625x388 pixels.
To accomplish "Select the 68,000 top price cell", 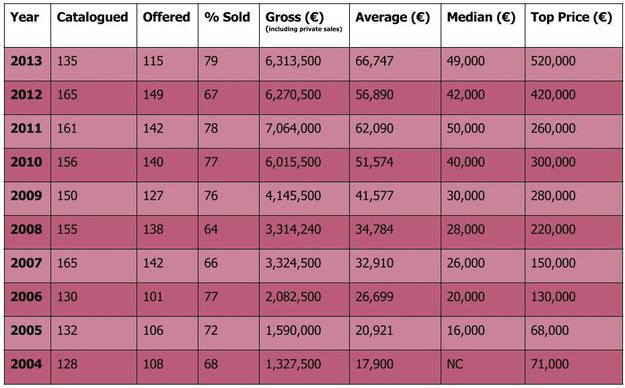I will [x=550, y=331].
